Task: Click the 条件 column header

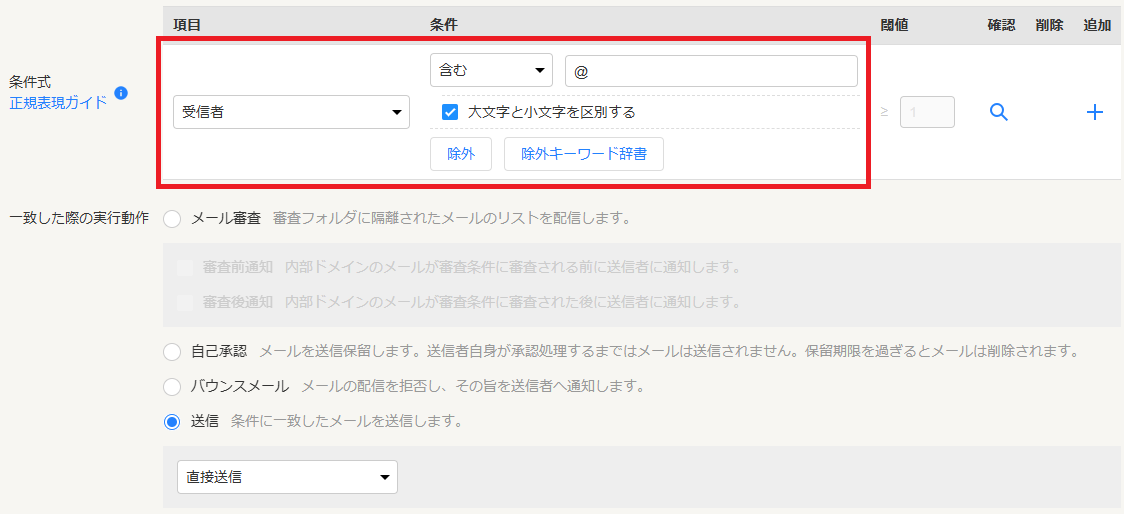Action: point(444,25)
